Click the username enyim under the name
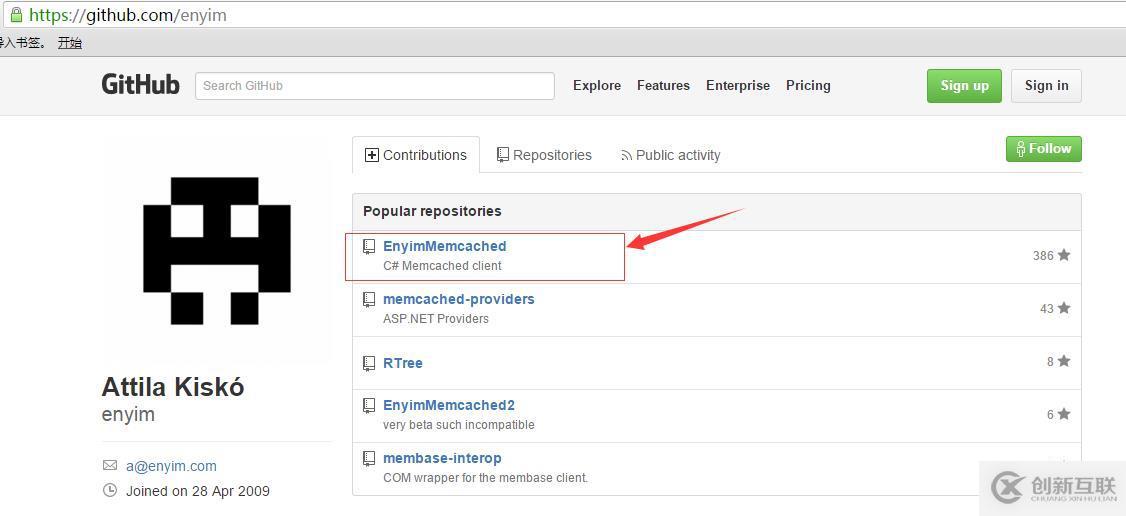The image size is (1126, 516). click(129, 415)
